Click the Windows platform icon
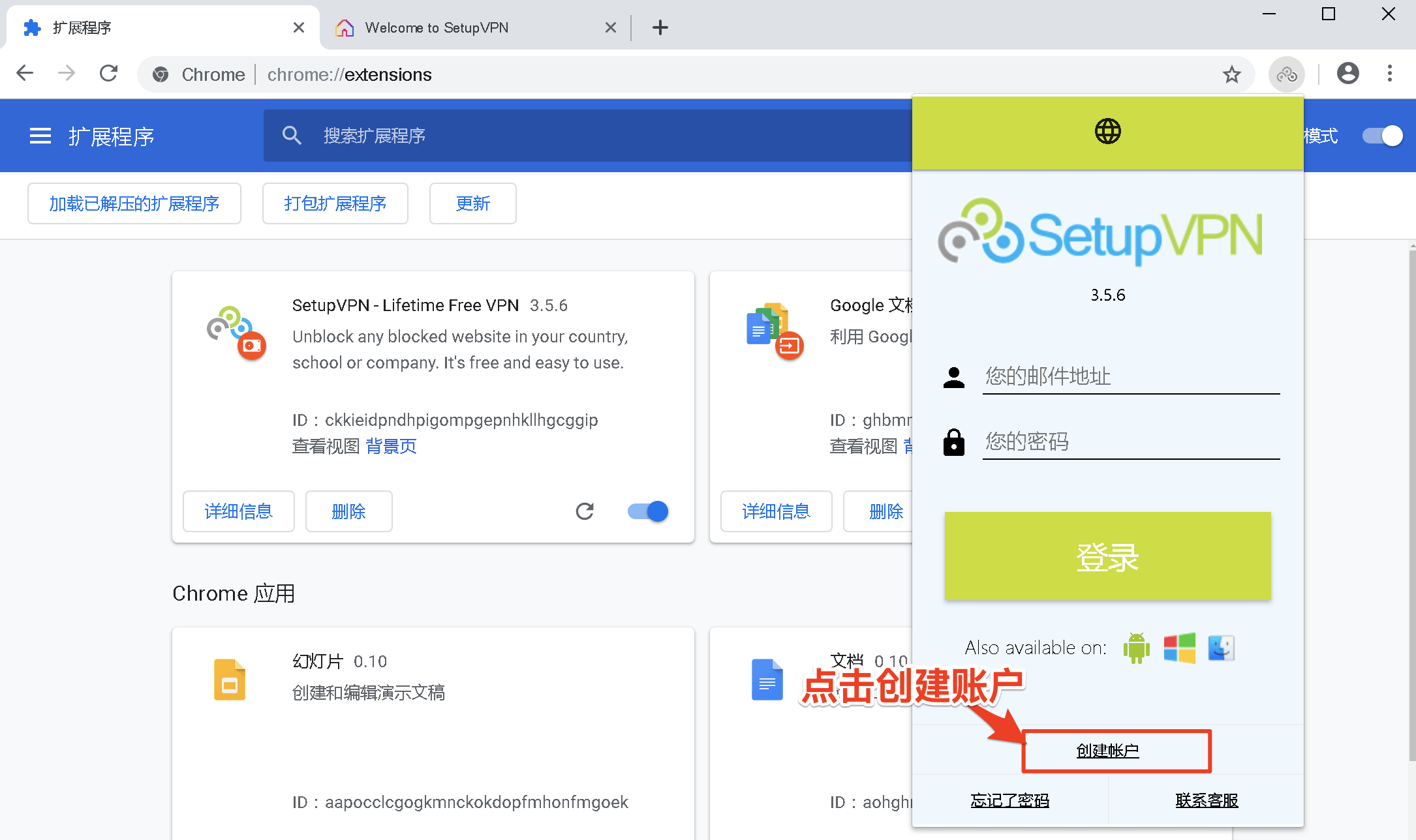The width and height of the screenshot is (1416, 840). [1179, 648]
